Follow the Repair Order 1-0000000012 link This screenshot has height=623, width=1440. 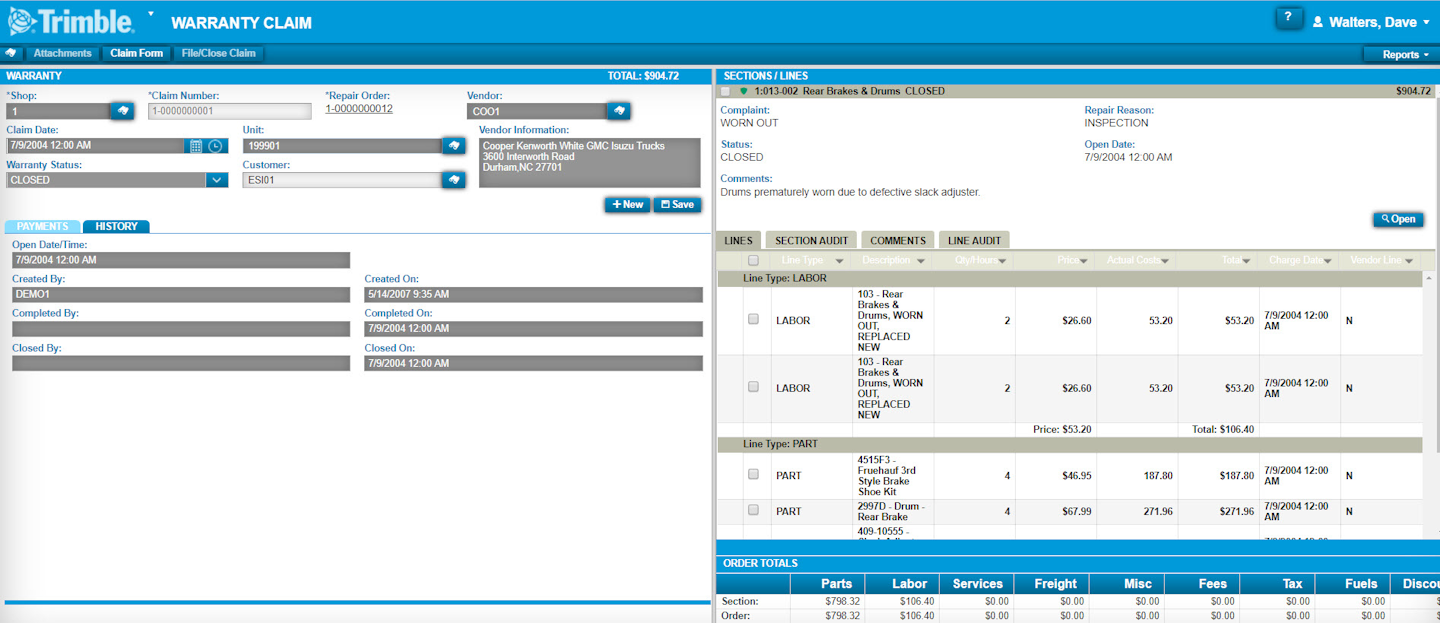click(x=361, y=110)
